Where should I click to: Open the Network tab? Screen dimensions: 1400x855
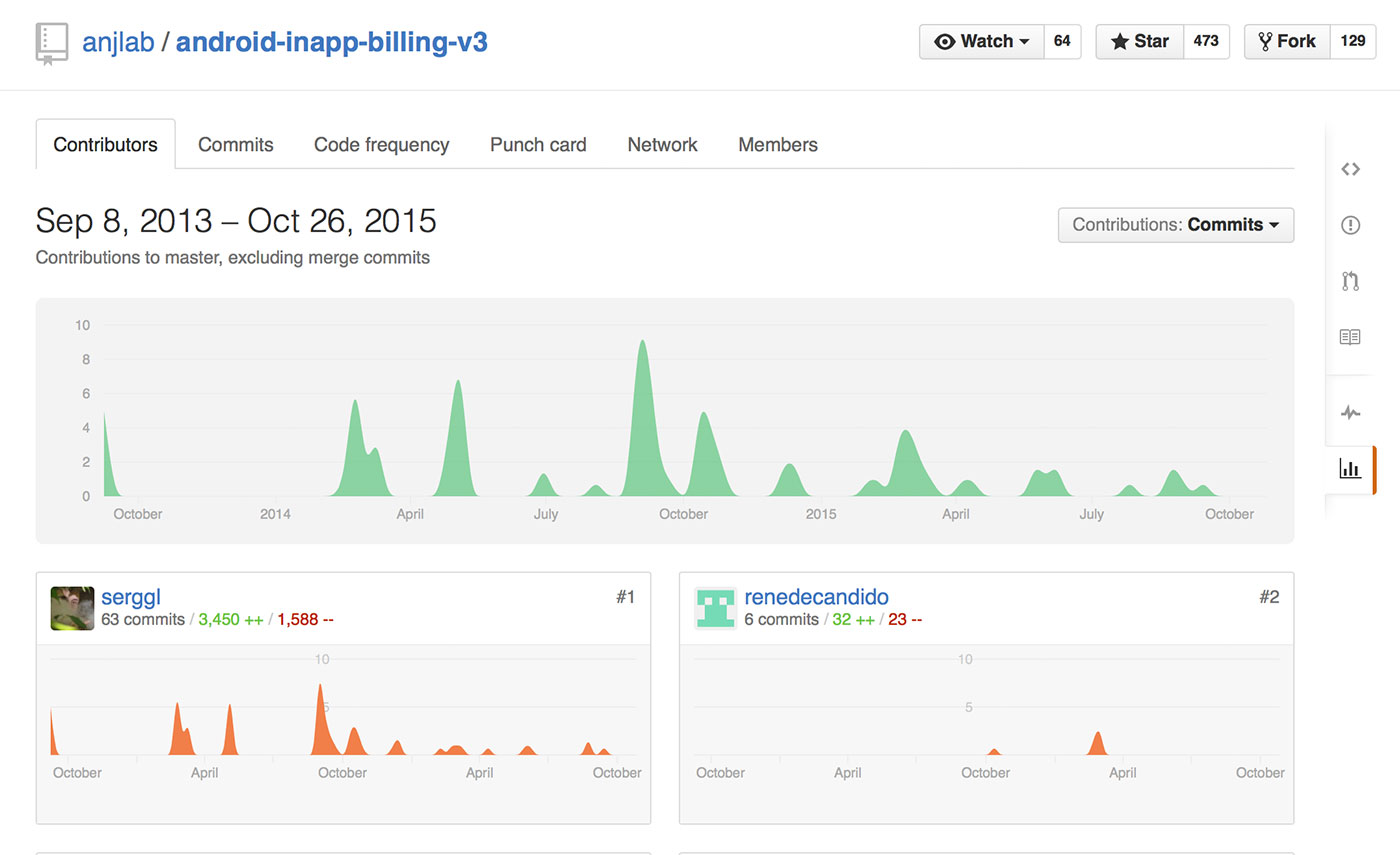(x=662, y=145)
